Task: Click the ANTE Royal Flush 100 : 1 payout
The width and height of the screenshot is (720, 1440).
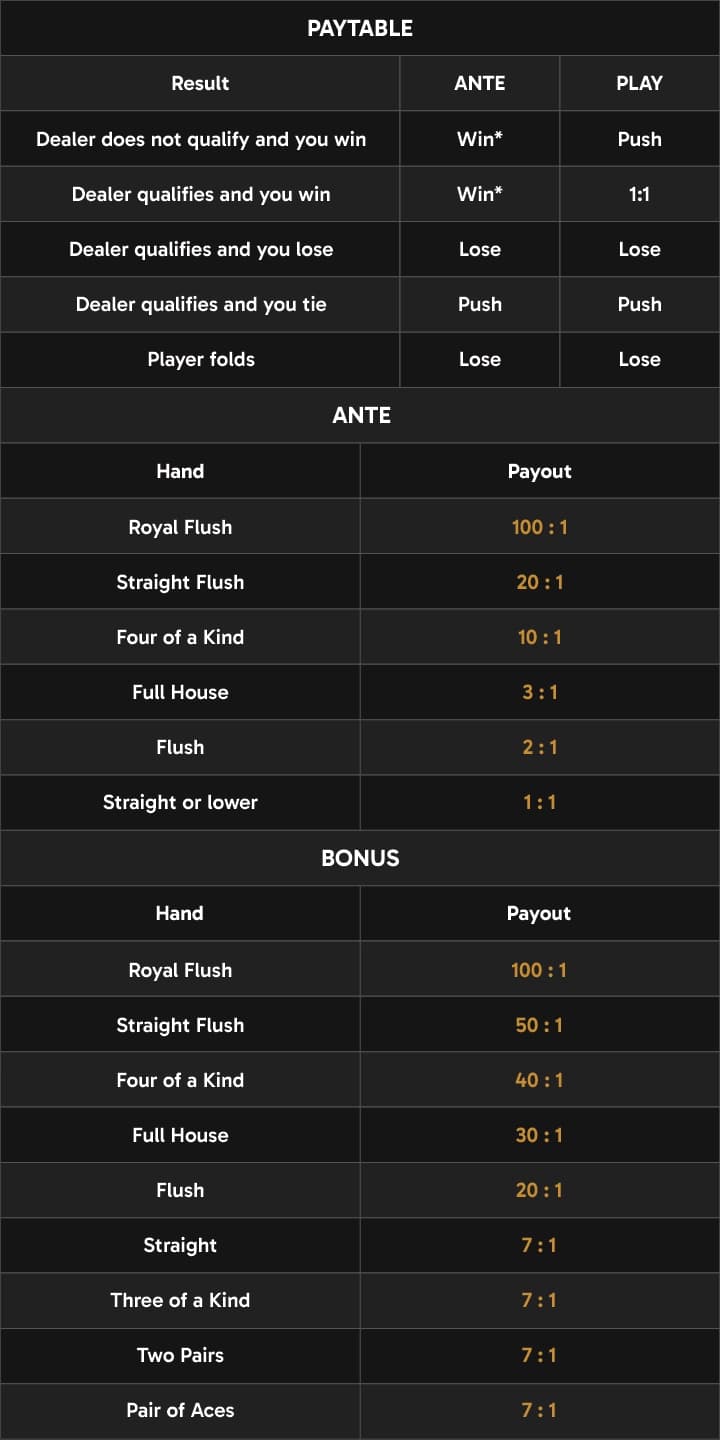Action: 540,527
